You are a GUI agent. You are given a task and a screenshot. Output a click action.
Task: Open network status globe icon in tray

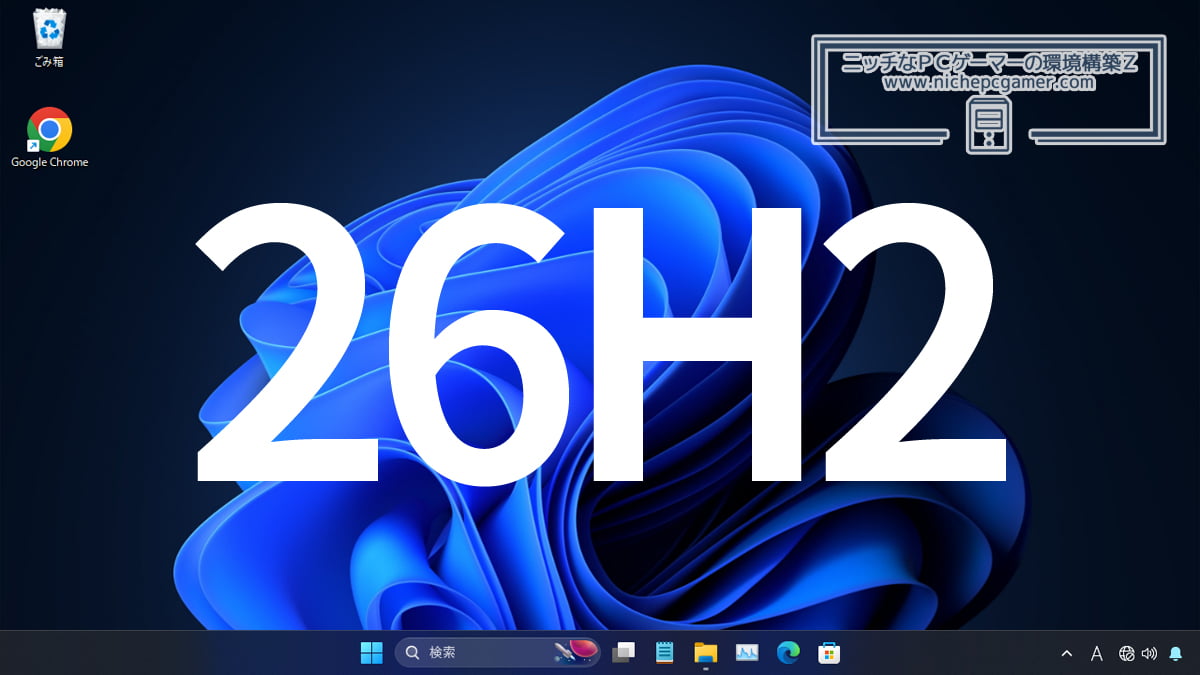point(1126,653)
